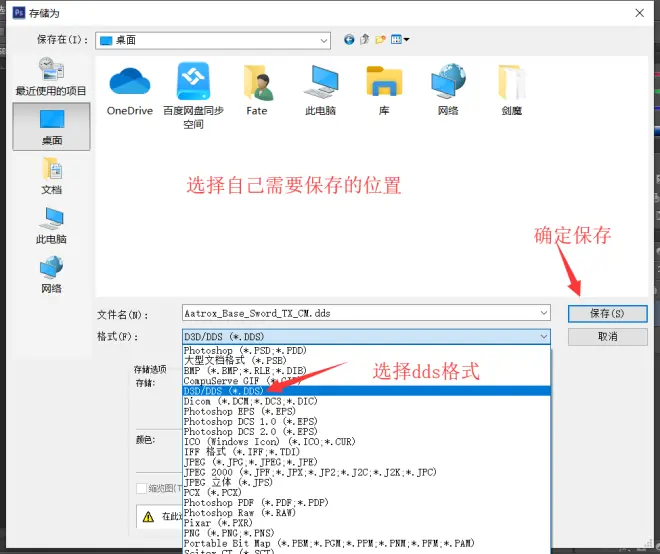This screenshot has width=660, height=554.
Task: Open 文档 in the left sidebar
Action: [x=51, y=176]
